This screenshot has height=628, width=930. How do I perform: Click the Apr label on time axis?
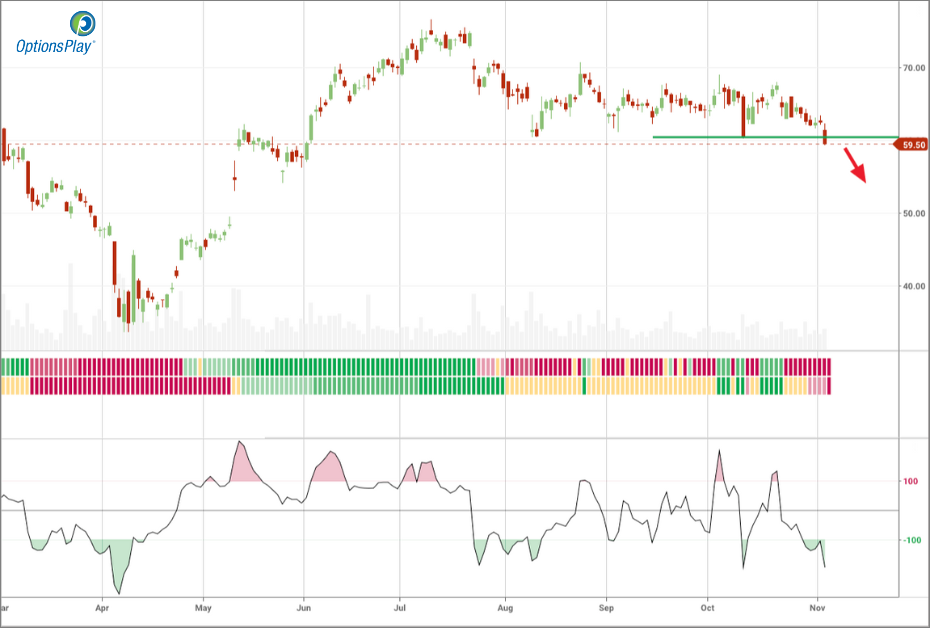[102, 606]
